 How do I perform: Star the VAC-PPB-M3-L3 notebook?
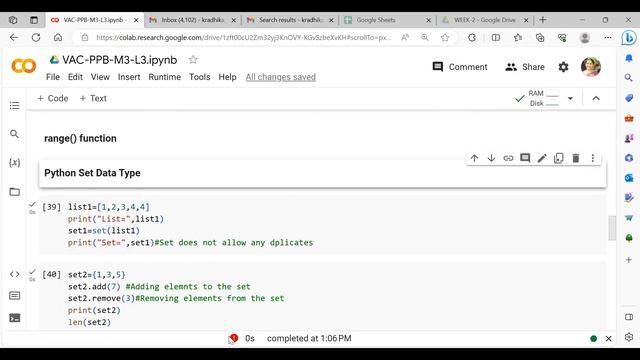193,60
